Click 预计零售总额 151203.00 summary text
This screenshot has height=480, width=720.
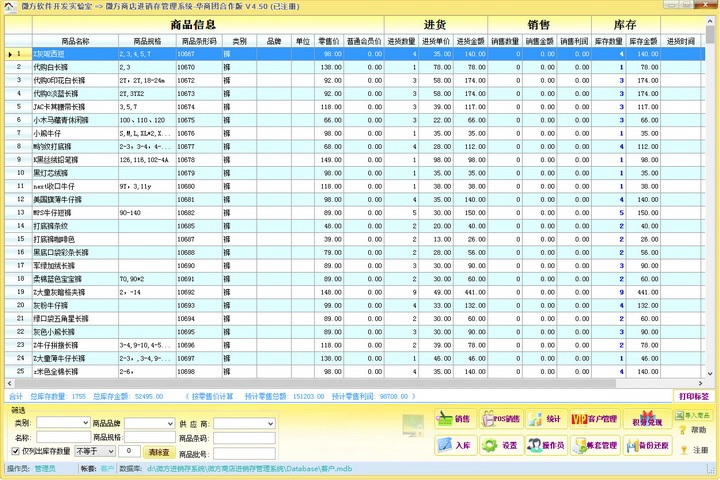[x=284, y=396]
